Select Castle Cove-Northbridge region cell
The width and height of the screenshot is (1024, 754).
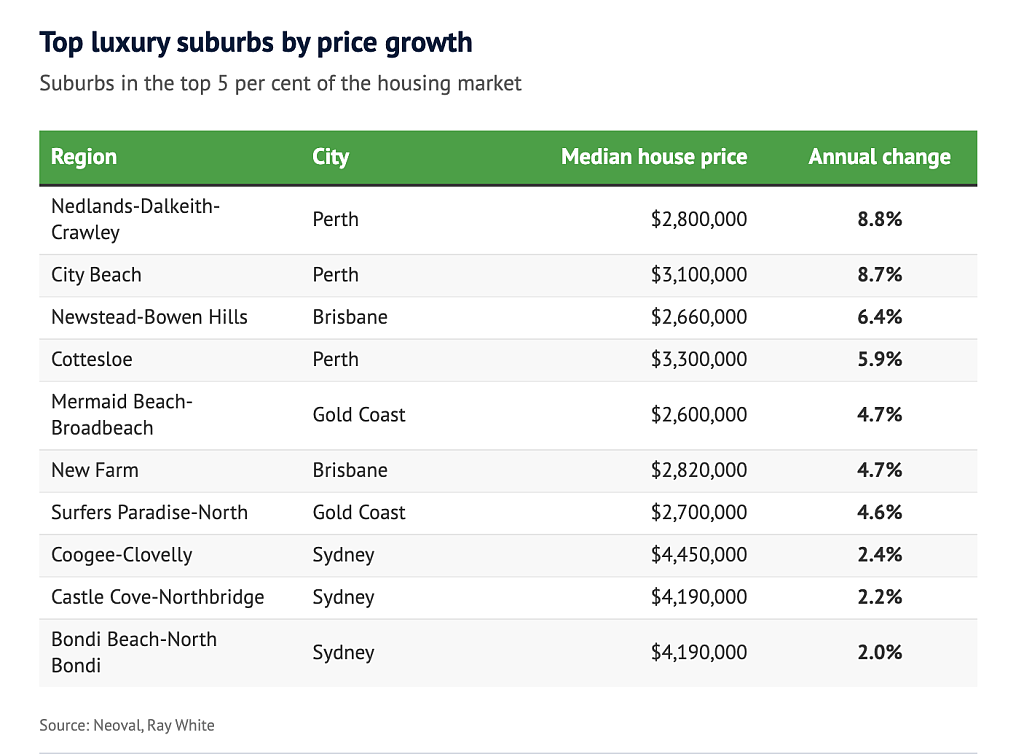(157, 597)
